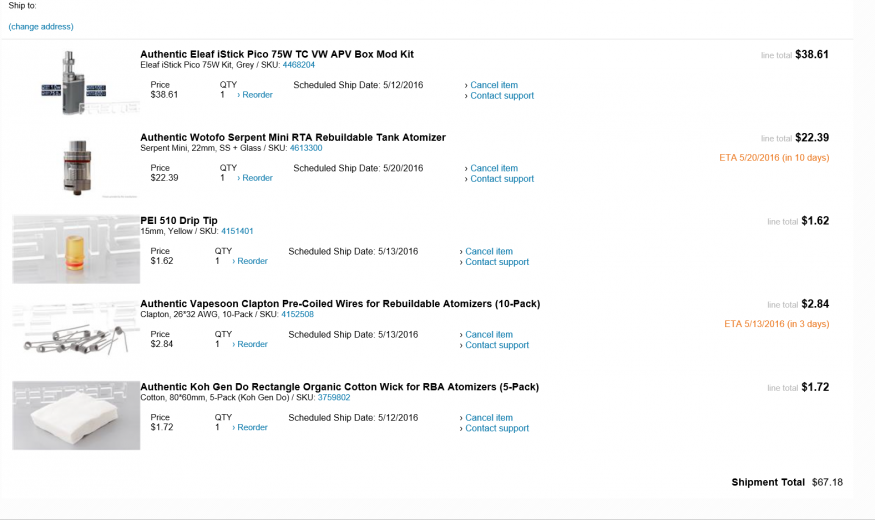Open SKU 4613300 link
This screenshot has width=875, height=520.
point(306,148)
